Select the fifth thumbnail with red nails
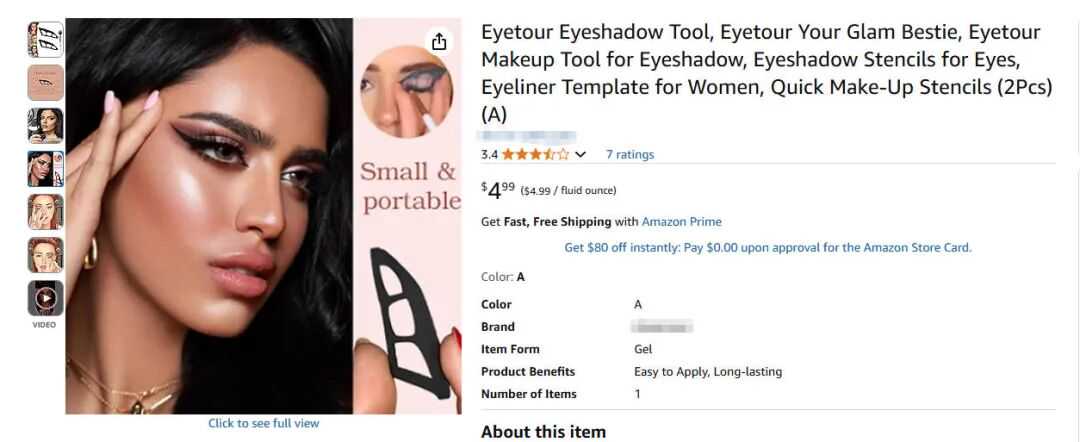The height and width of the screenshot is (442, 1080). click(45, 212)
